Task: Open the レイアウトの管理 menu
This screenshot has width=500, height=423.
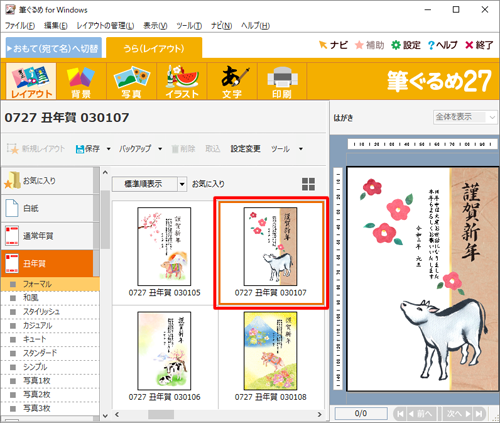Action: [105, 26]
